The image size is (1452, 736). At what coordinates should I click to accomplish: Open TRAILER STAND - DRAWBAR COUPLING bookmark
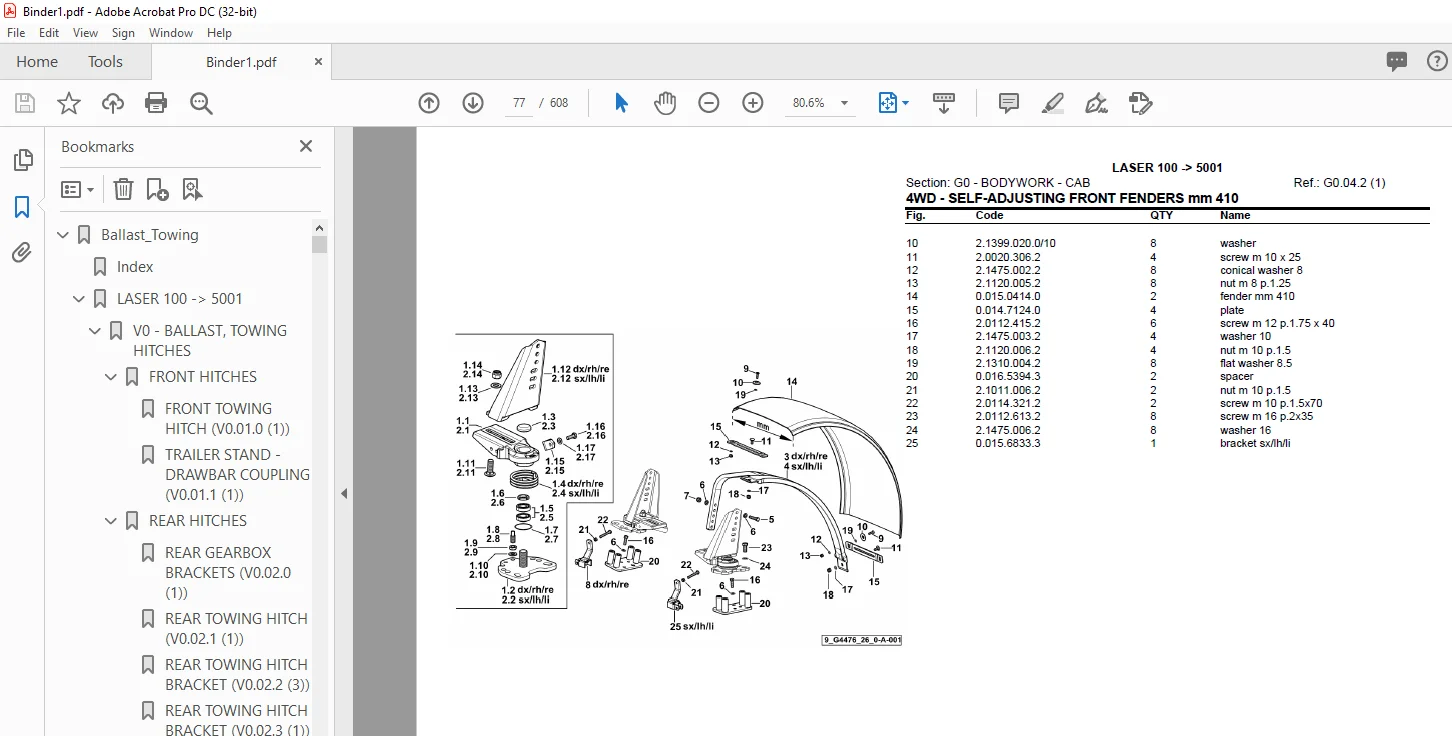click(x=237, y=474)
